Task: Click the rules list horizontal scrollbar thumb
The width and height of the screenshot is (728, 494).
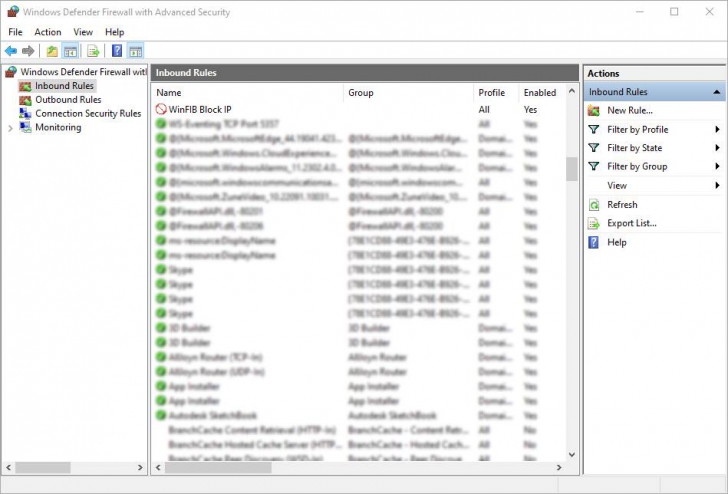Action: tap(218, 468)
